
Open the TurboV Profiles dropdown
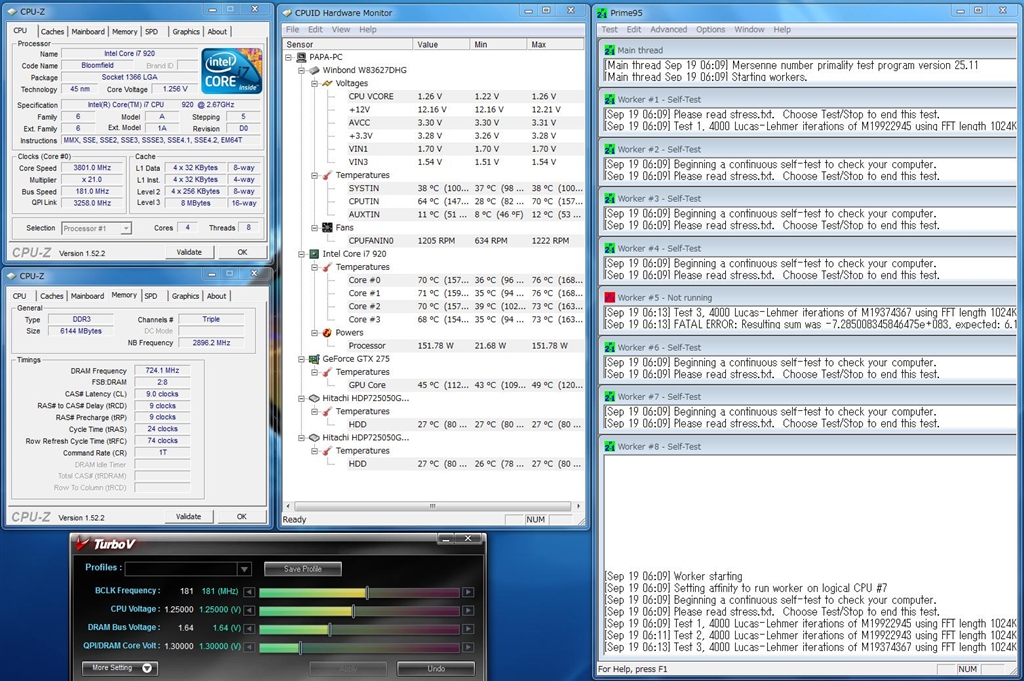[244, 569]
